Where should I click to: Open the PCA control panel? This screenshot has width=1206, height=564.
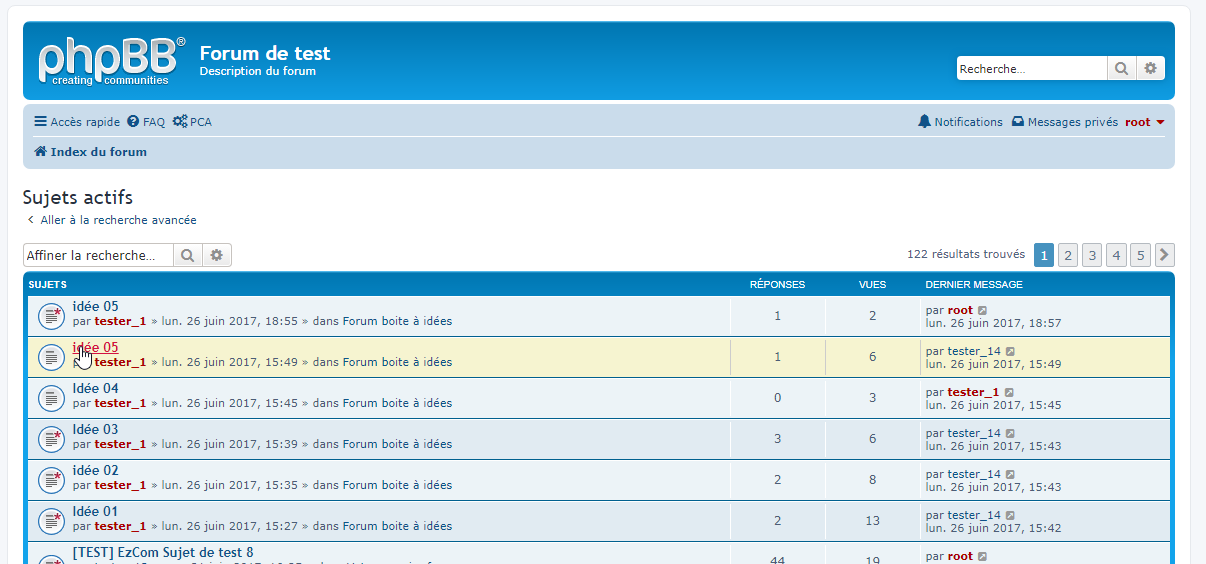point(192,122)
